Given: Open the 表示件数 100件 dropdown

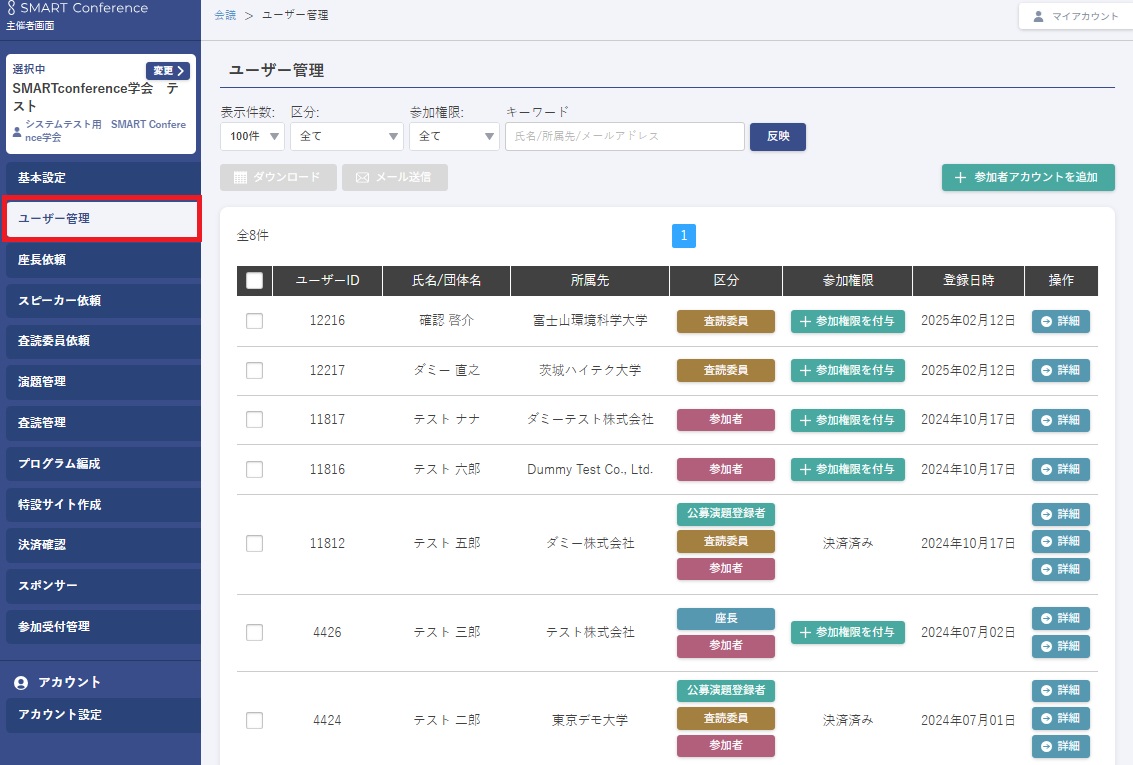Looking at the screenshot, I should click(252, 136).
